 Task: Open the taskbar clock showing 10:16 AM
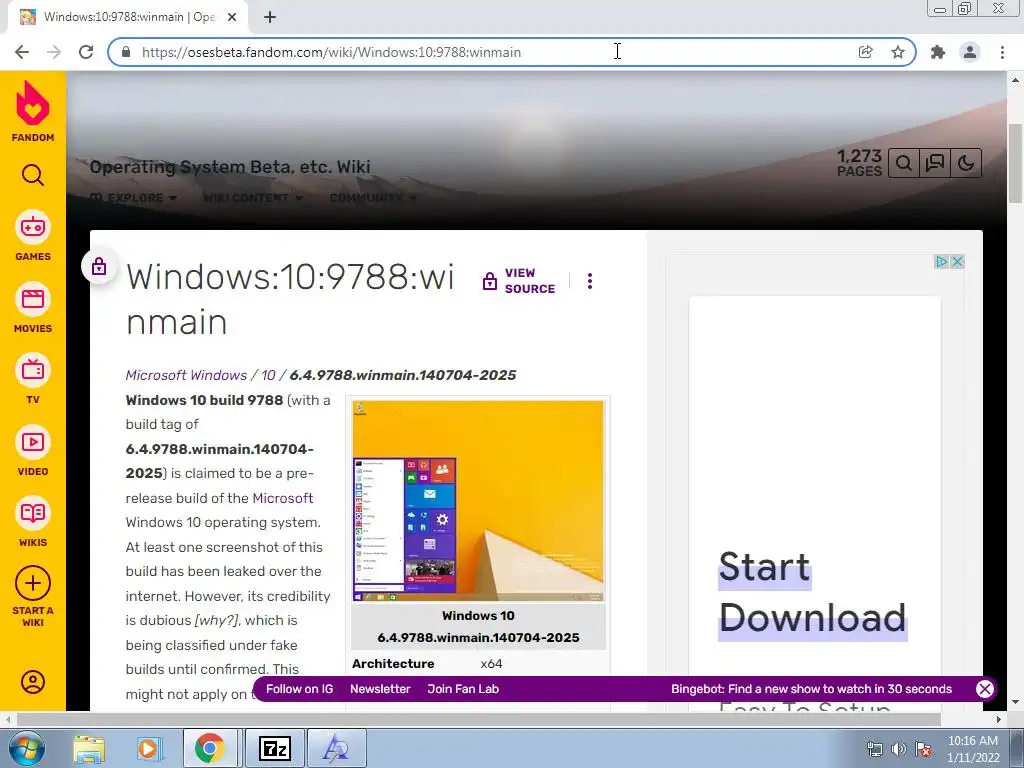tap(973, 748)
